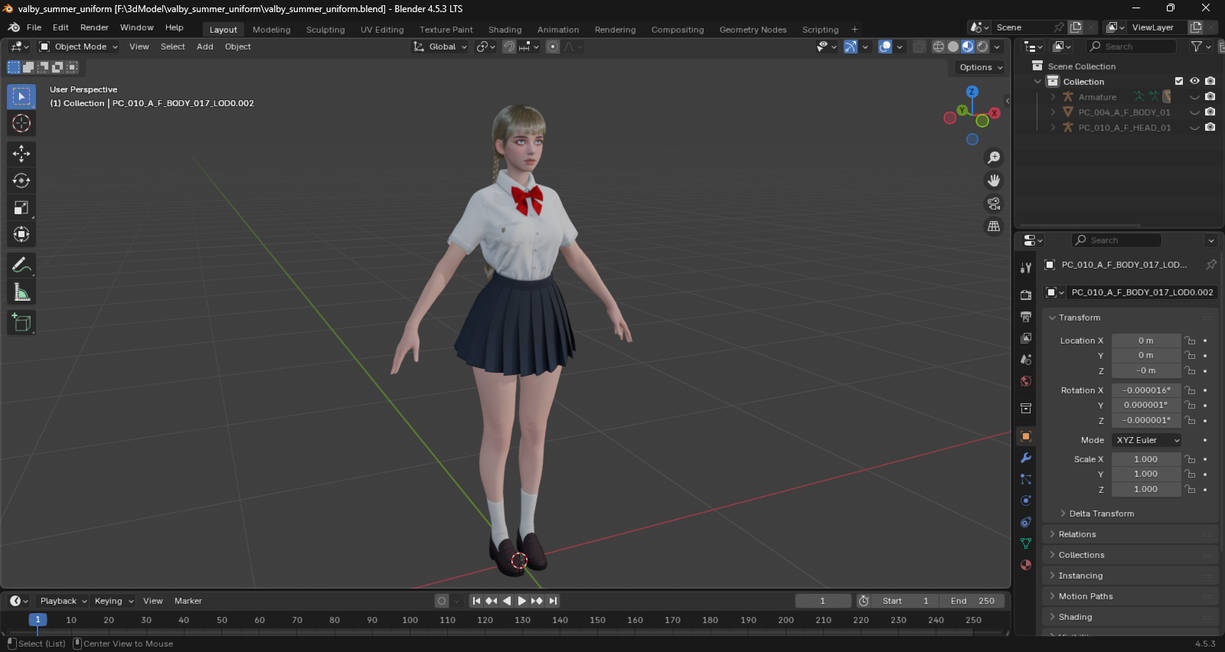This screenshot has height=652, width=1225.
Task: Click the Marker menu in timeline
Action: 188,601
